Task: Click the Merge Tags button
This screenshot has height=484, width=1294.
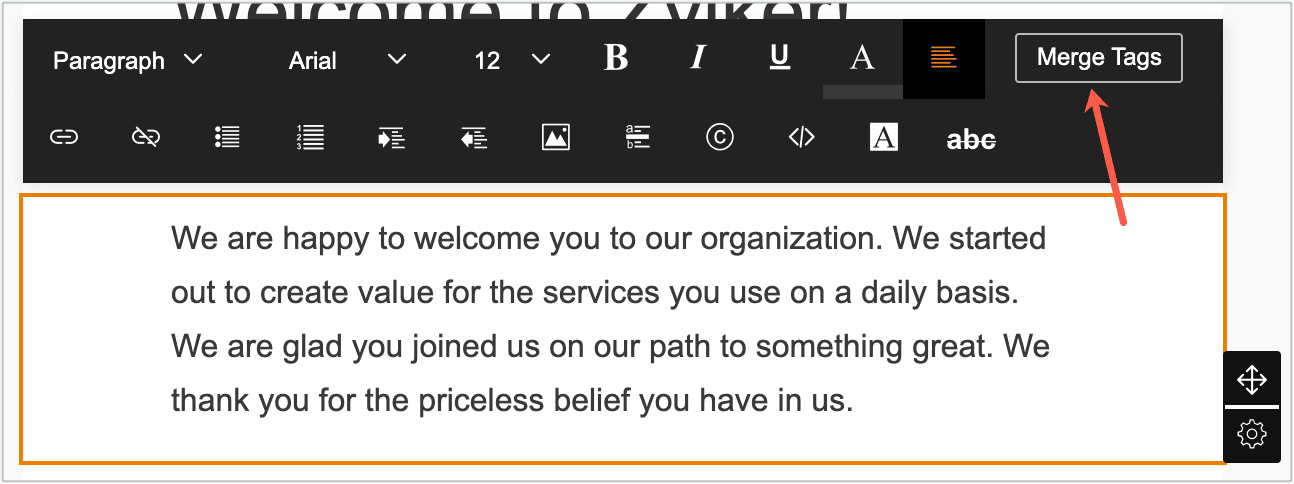Action: [1098, 58]
